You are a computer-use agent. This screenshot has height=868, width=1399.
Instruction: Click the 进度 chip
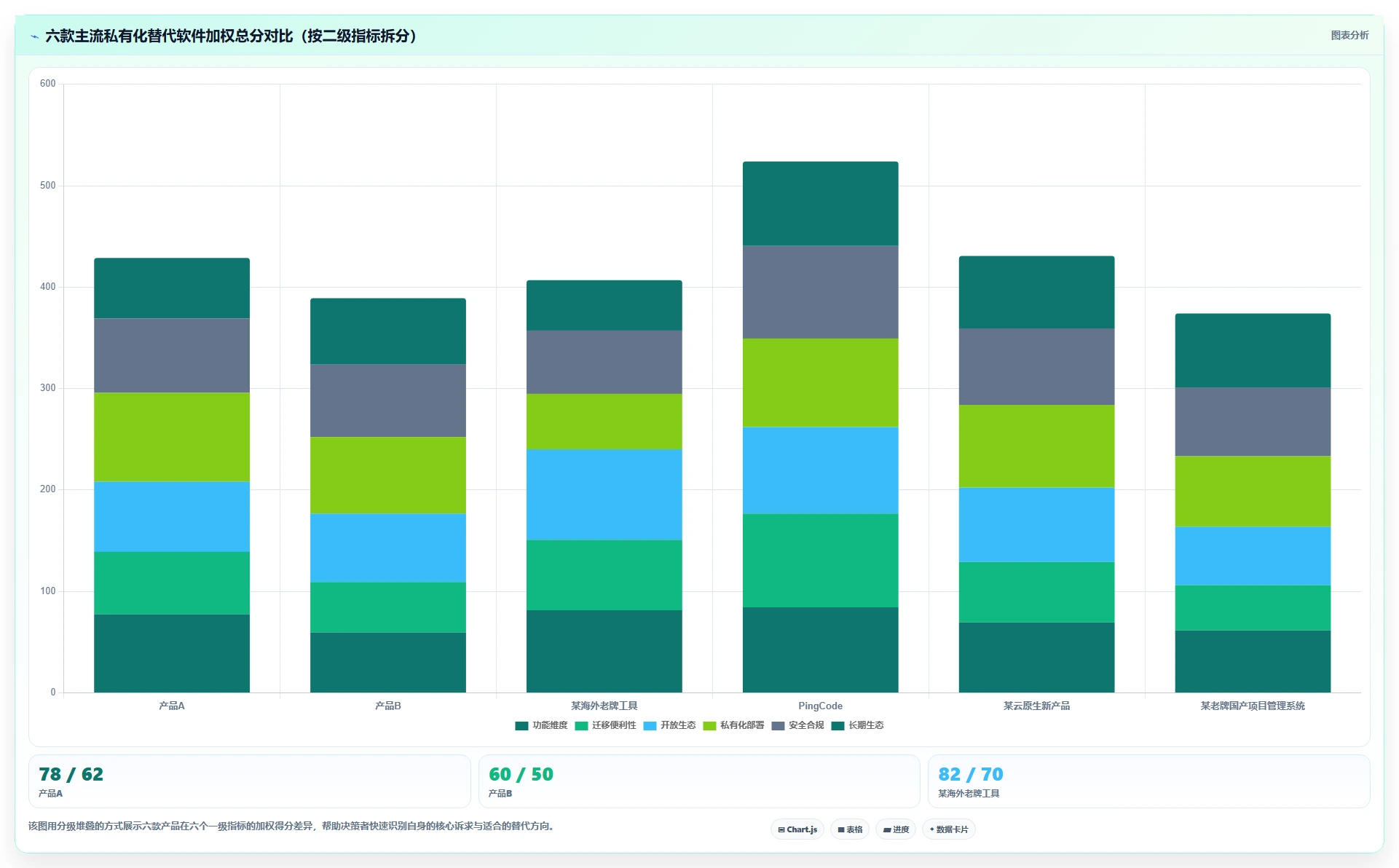(896, 829)
